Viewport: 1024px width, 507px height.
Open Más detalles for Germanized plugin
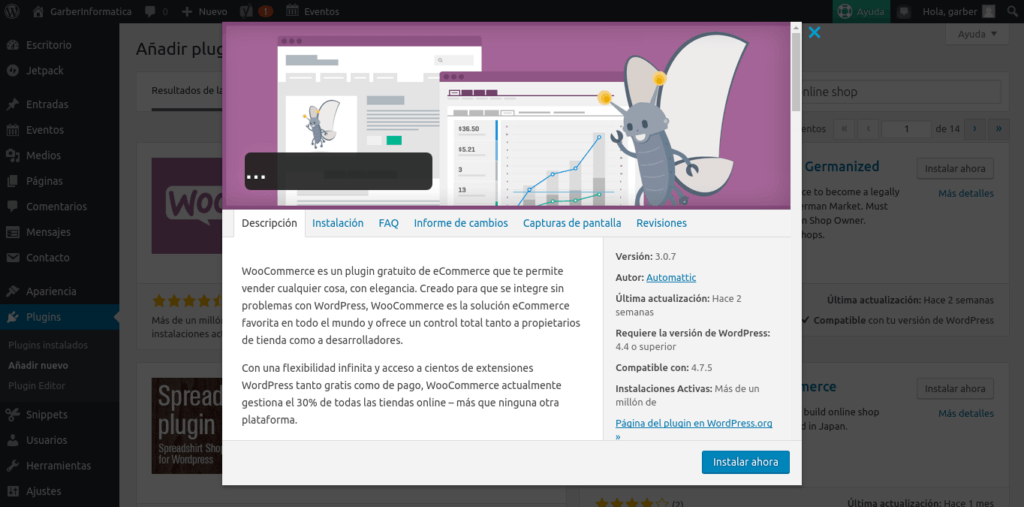[x=966, y=193]
